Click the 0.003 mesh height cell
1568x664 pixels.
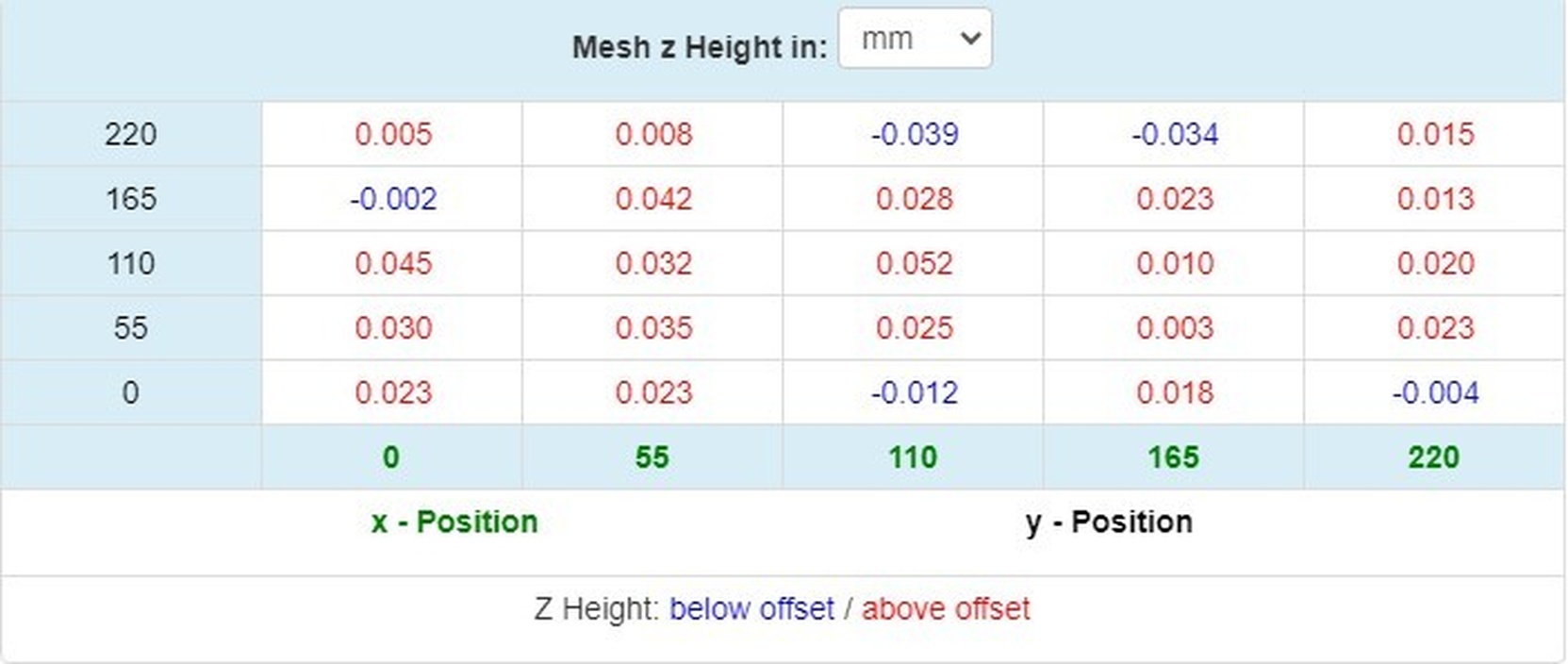(1174, 328)
